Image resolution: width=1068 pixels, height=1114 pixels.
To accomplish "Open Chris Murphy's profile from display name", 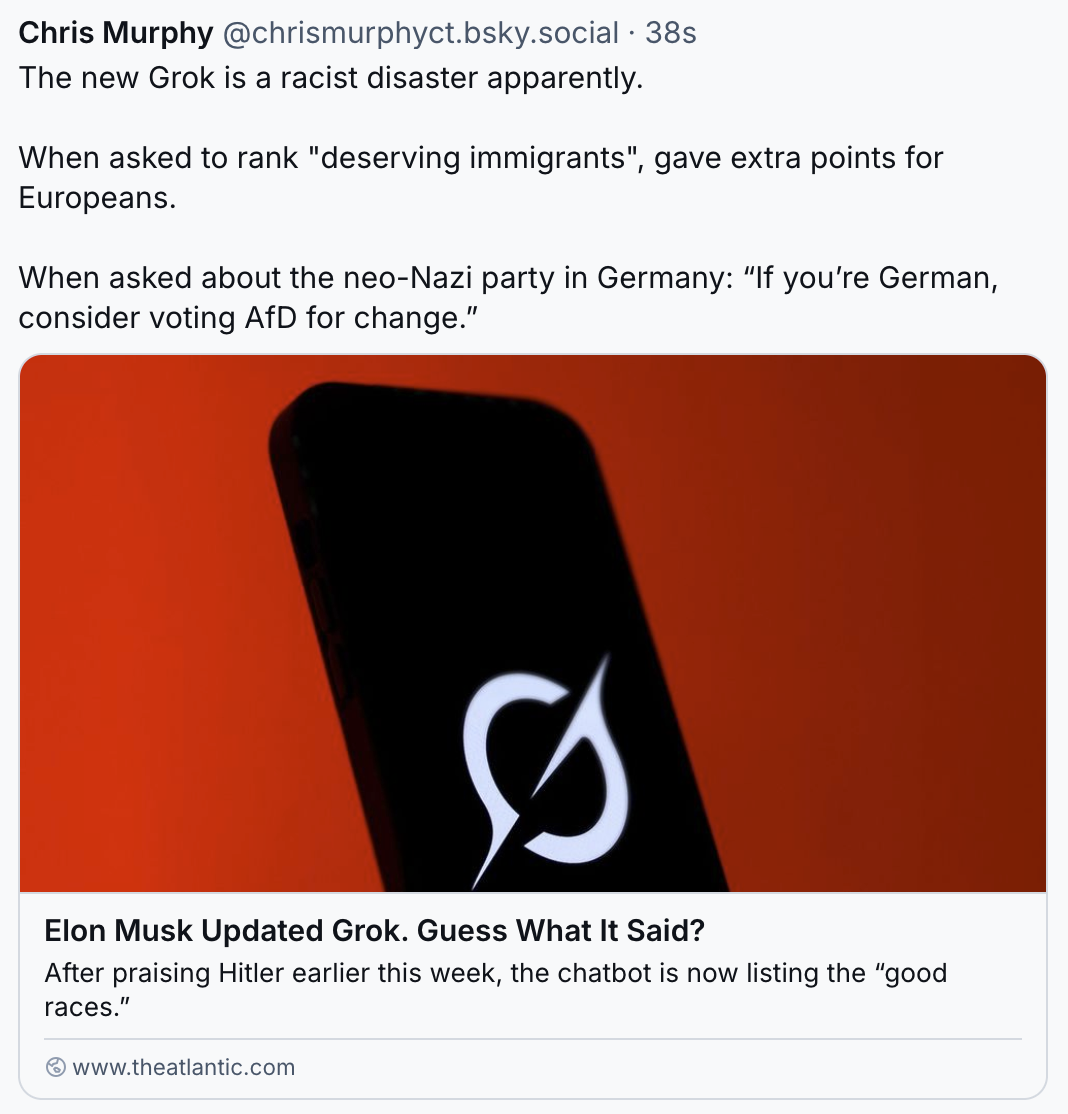I will (x=115, y=33).
